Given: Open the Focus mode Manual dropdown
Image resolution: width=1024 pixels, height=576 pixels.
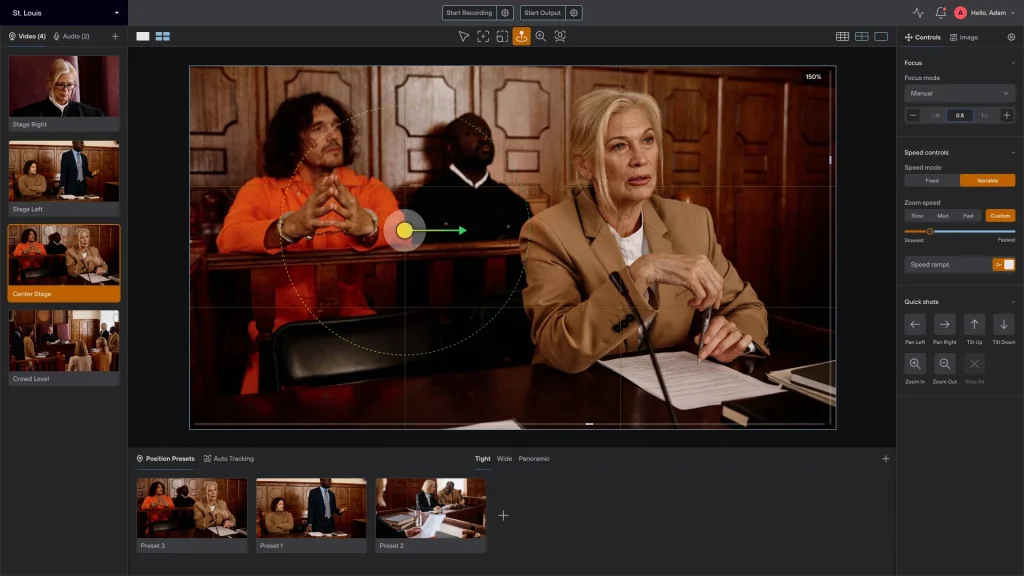Looking at the screenshot, I should [x=959, y=93].
